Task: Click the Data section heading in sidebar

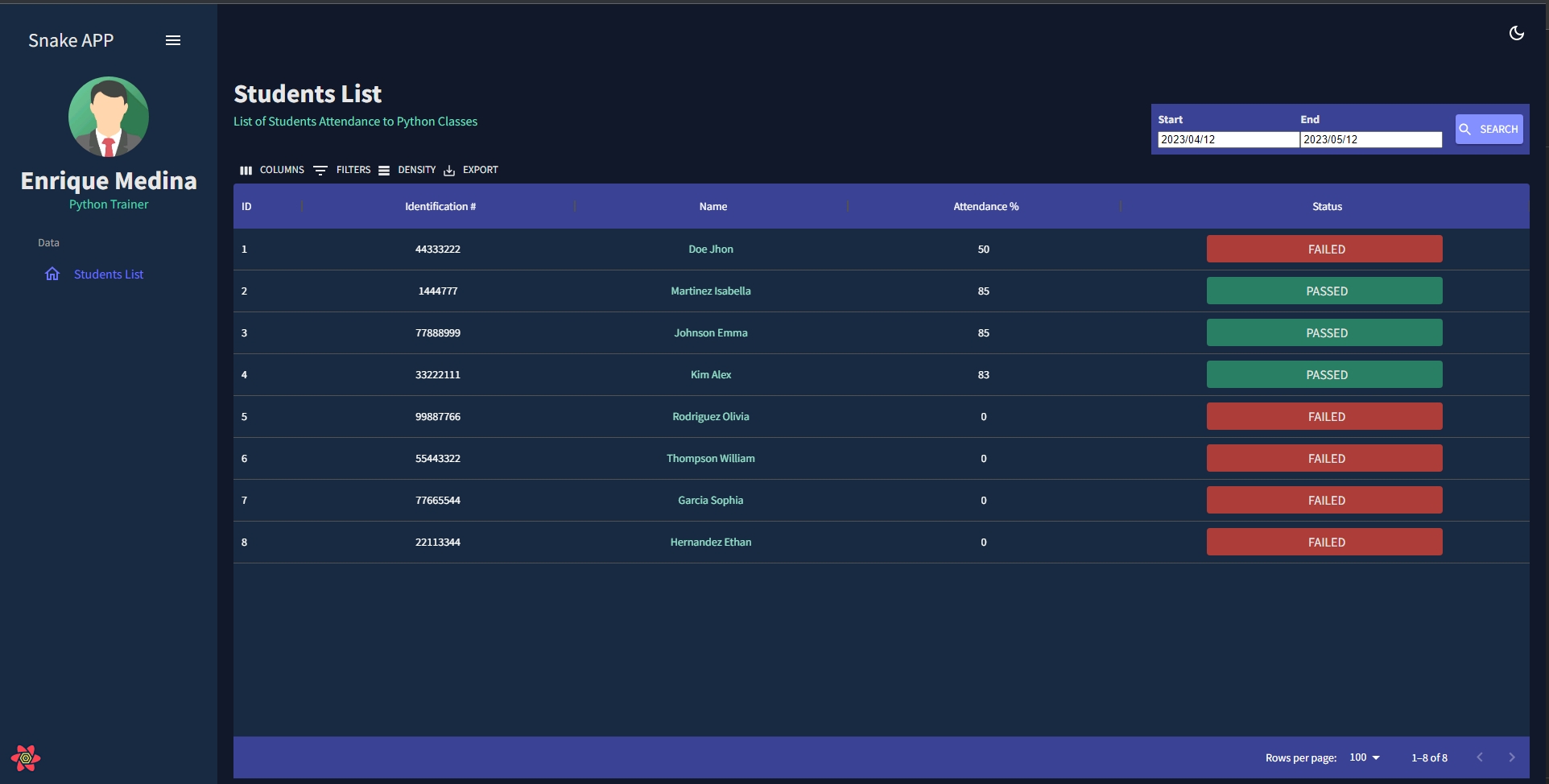Action: coord(48,242)
